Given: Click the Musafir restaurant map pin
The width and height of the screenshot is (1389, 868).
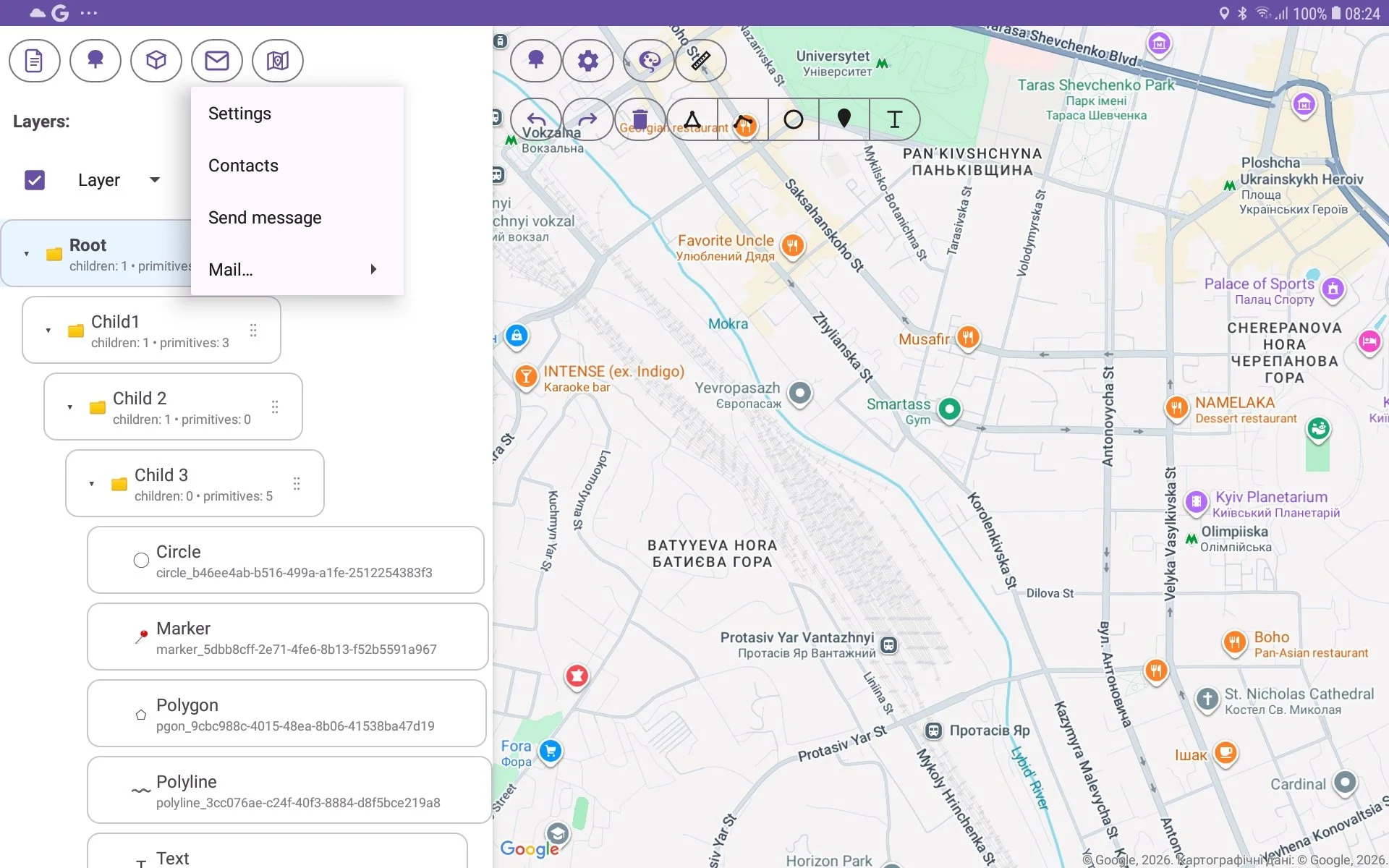Looking at the screenshot, I should coord(968,337).
